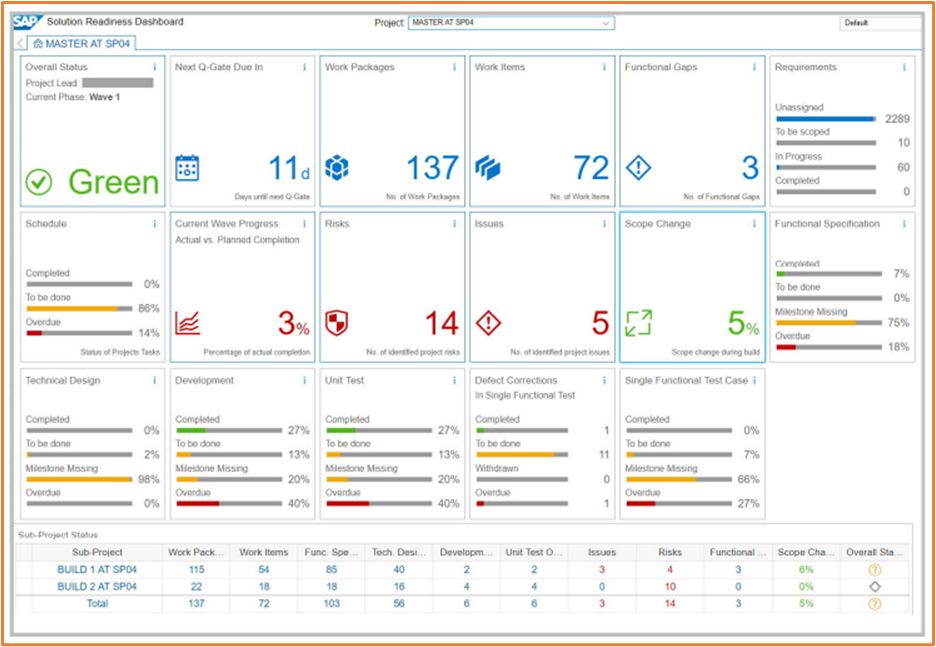The image size is (936, 647).
Task: Click the red diamond Issues icon
Action: pyautogui.click(x=488, y=324)
